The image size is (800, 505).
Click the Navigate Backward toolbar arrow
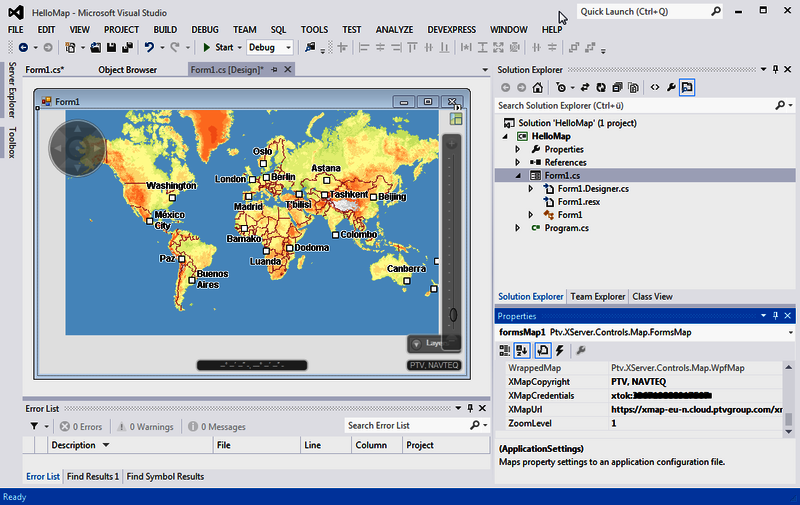coord(23,47)
